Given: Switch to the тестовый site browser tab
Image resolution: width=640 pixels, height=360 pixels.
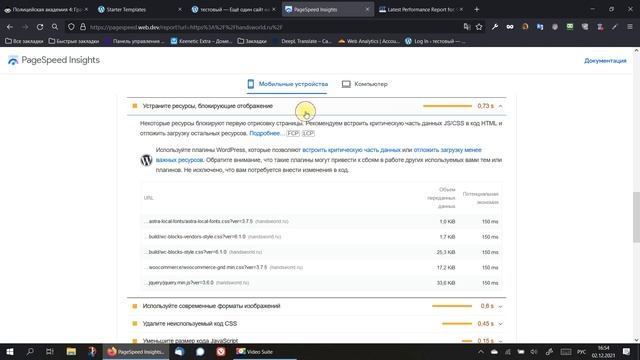Looking at the screenshot, I should click(233, 9).
